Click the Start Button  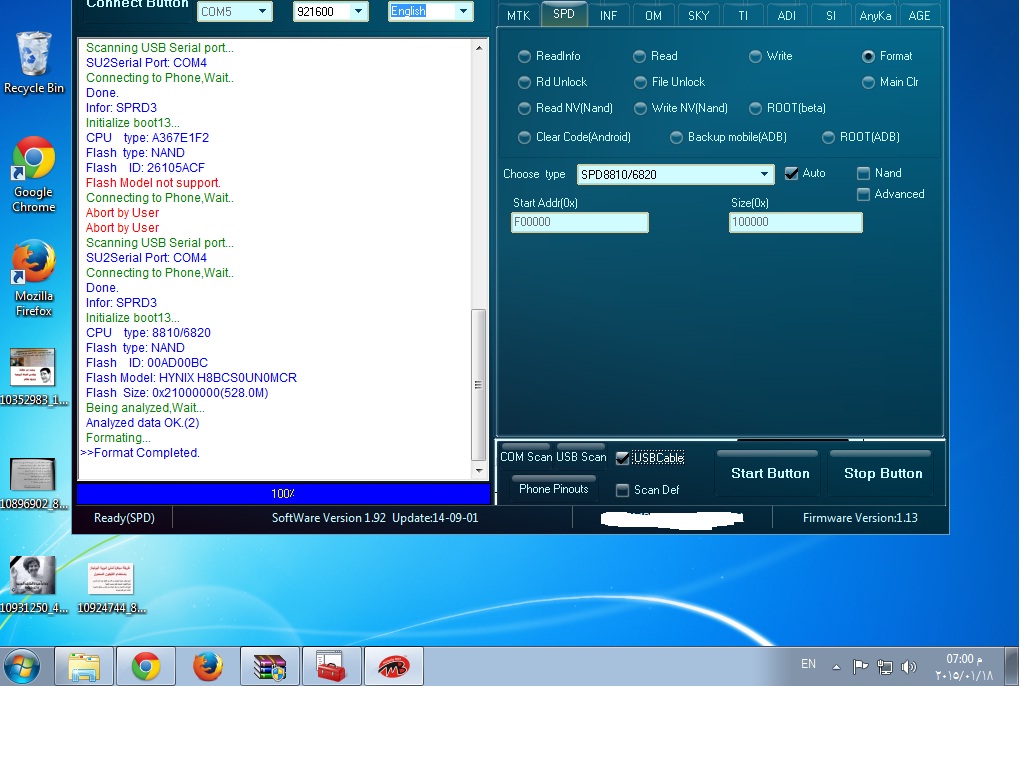pos(769,473)
